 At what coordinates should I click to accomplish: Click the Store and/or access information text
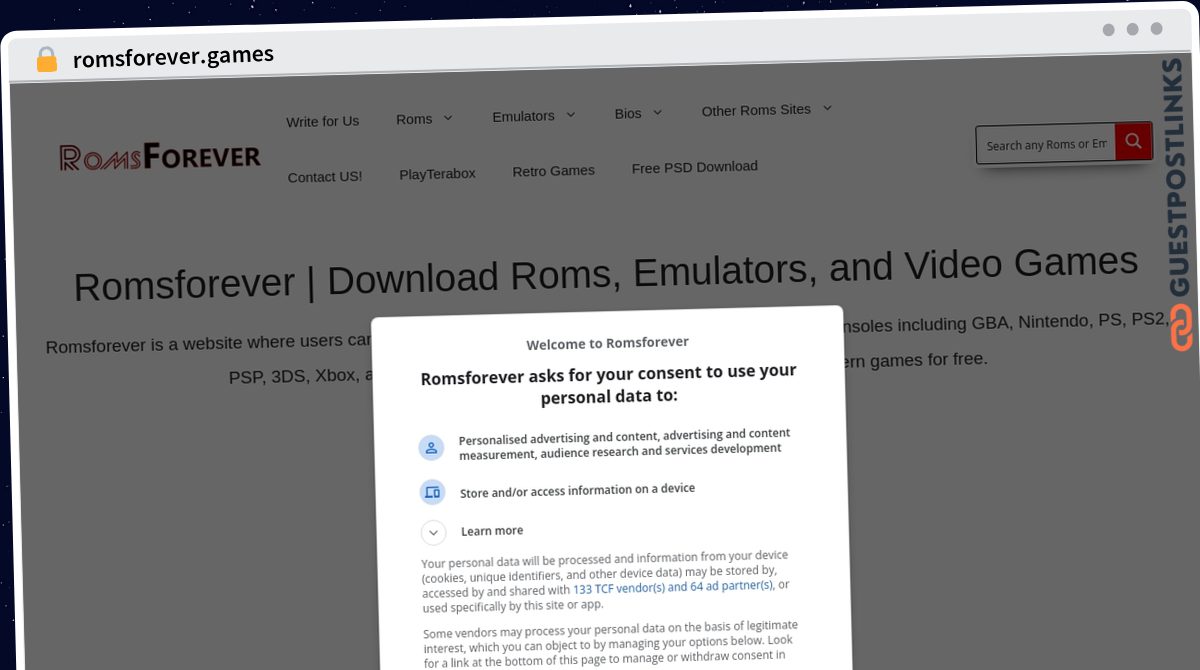point(577,490)
